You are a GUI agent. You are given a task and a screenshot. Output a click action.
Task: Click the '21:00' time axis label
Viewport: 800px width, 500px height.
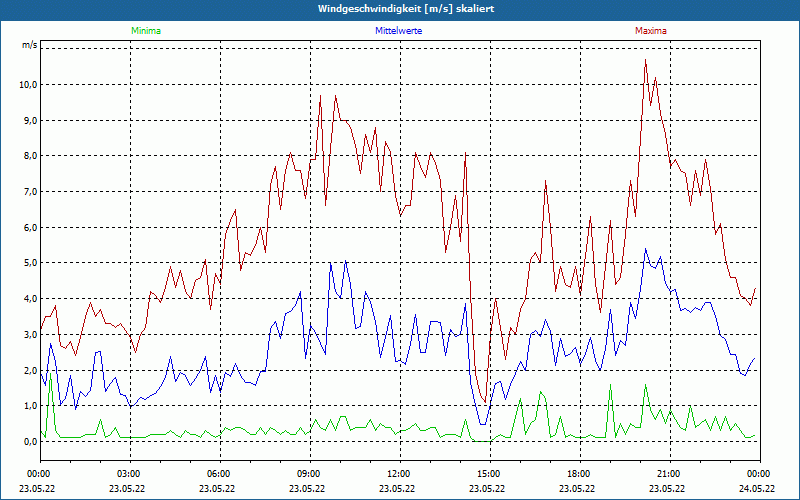point(670,474)
